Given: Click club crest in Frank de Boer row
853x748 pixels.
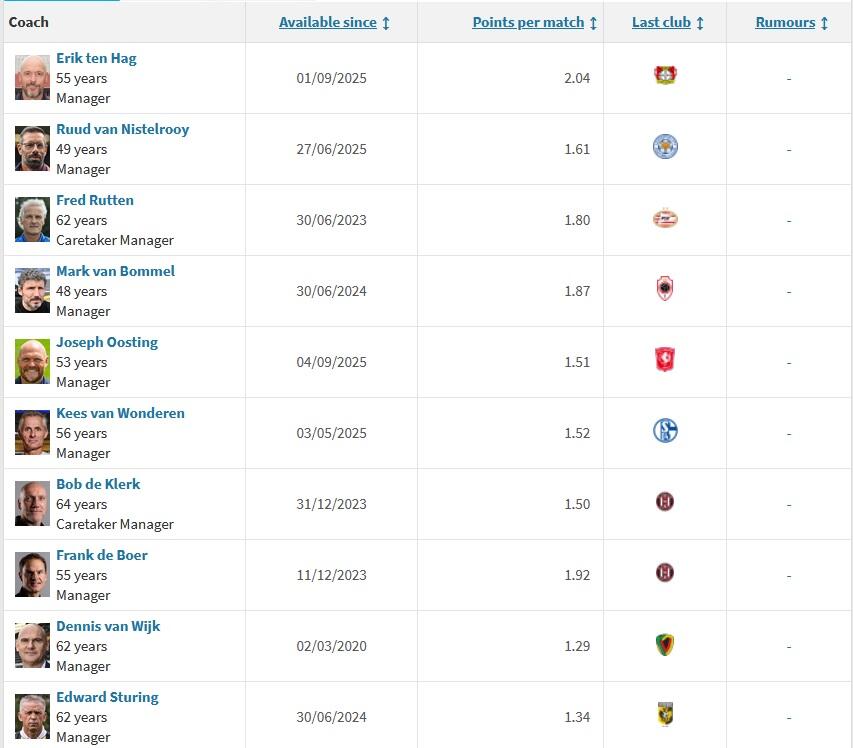Looking at the screenshot, I should tap(665, 573).
